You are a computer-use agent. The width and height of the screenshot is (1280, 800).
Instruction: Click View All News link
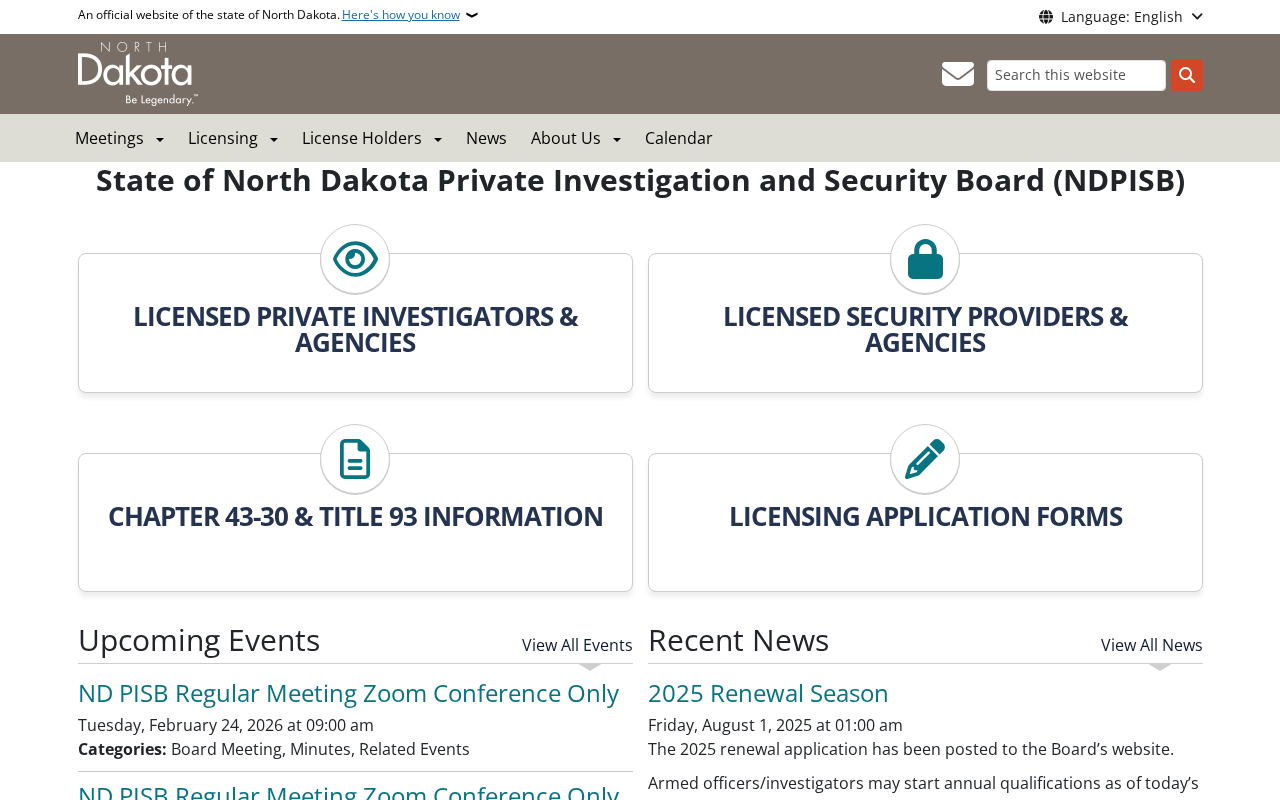coord(1151,645)
